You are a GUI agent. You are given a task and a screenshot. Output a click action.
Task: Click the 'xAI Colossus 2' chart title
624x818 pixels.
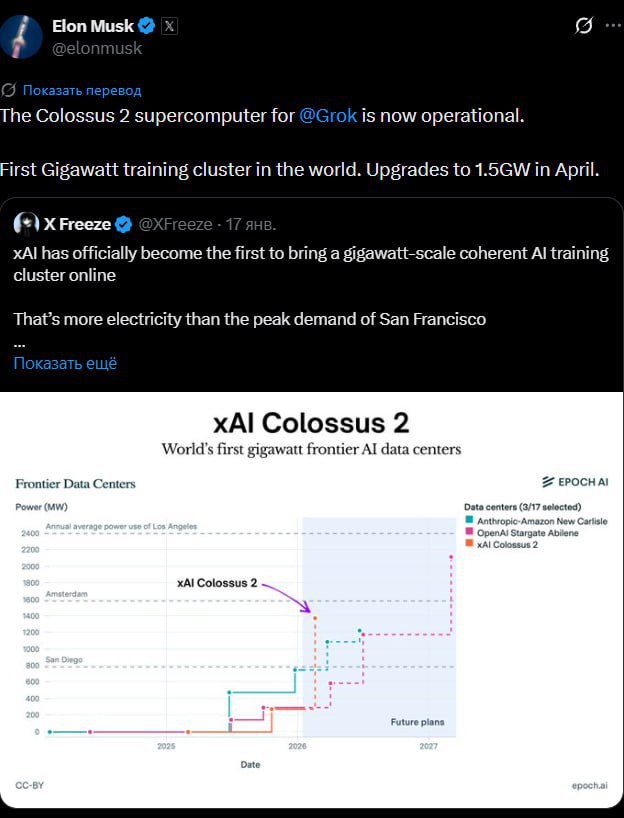tap(311, 422)
